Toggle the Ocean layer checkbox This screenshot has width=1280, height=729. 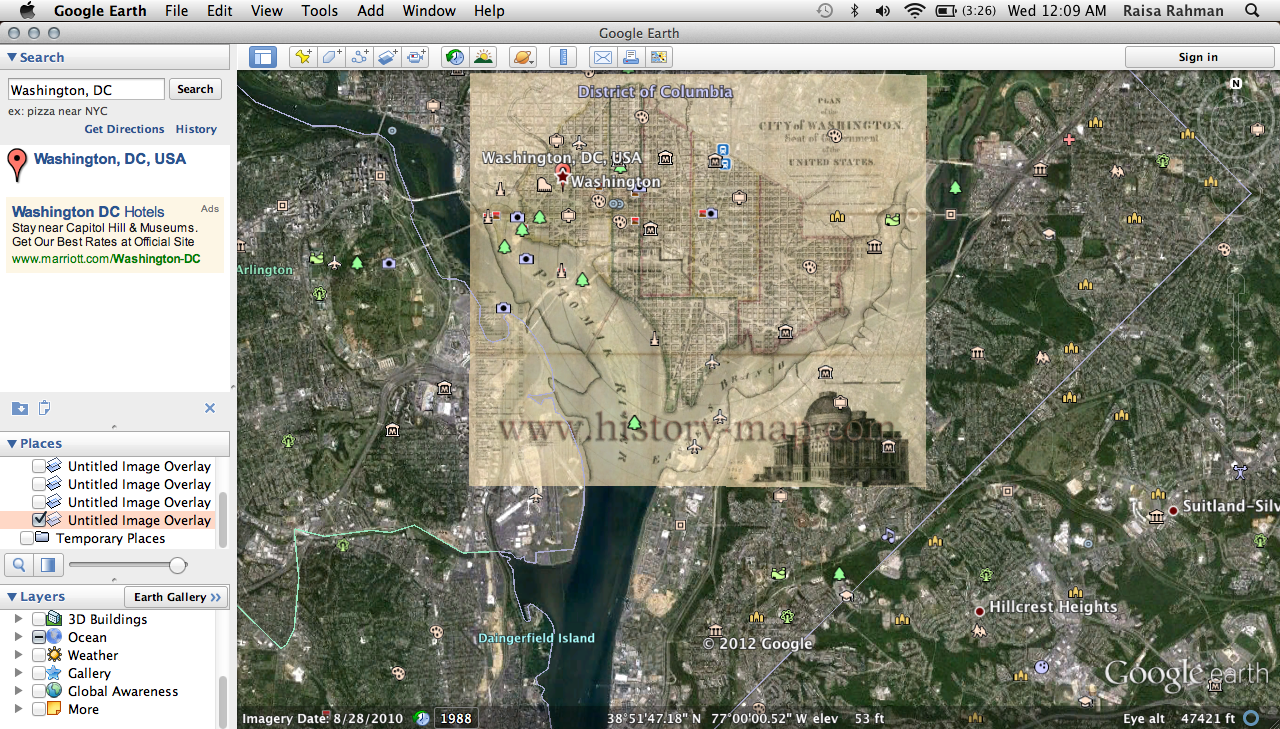[x=39, y=637]
